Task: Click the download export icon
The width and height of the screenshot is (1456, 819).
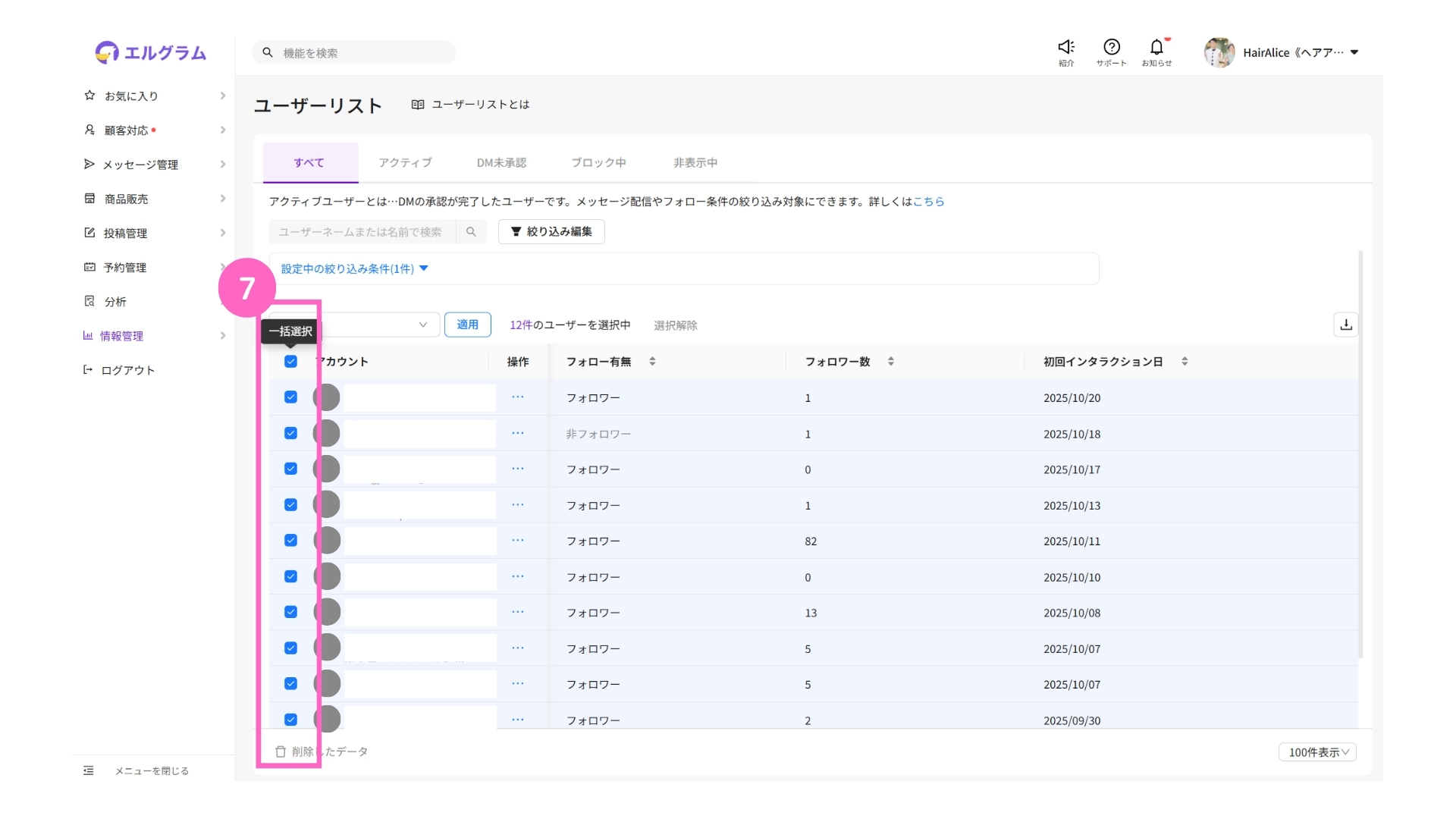Action: pos(1345,325)
